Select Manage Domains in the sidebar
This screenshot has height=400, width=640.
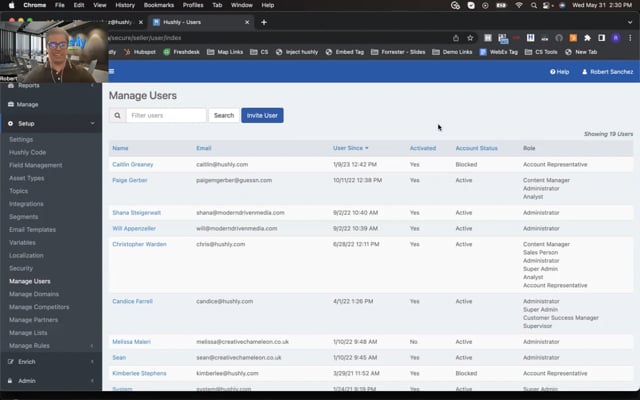tap(34, 294)
